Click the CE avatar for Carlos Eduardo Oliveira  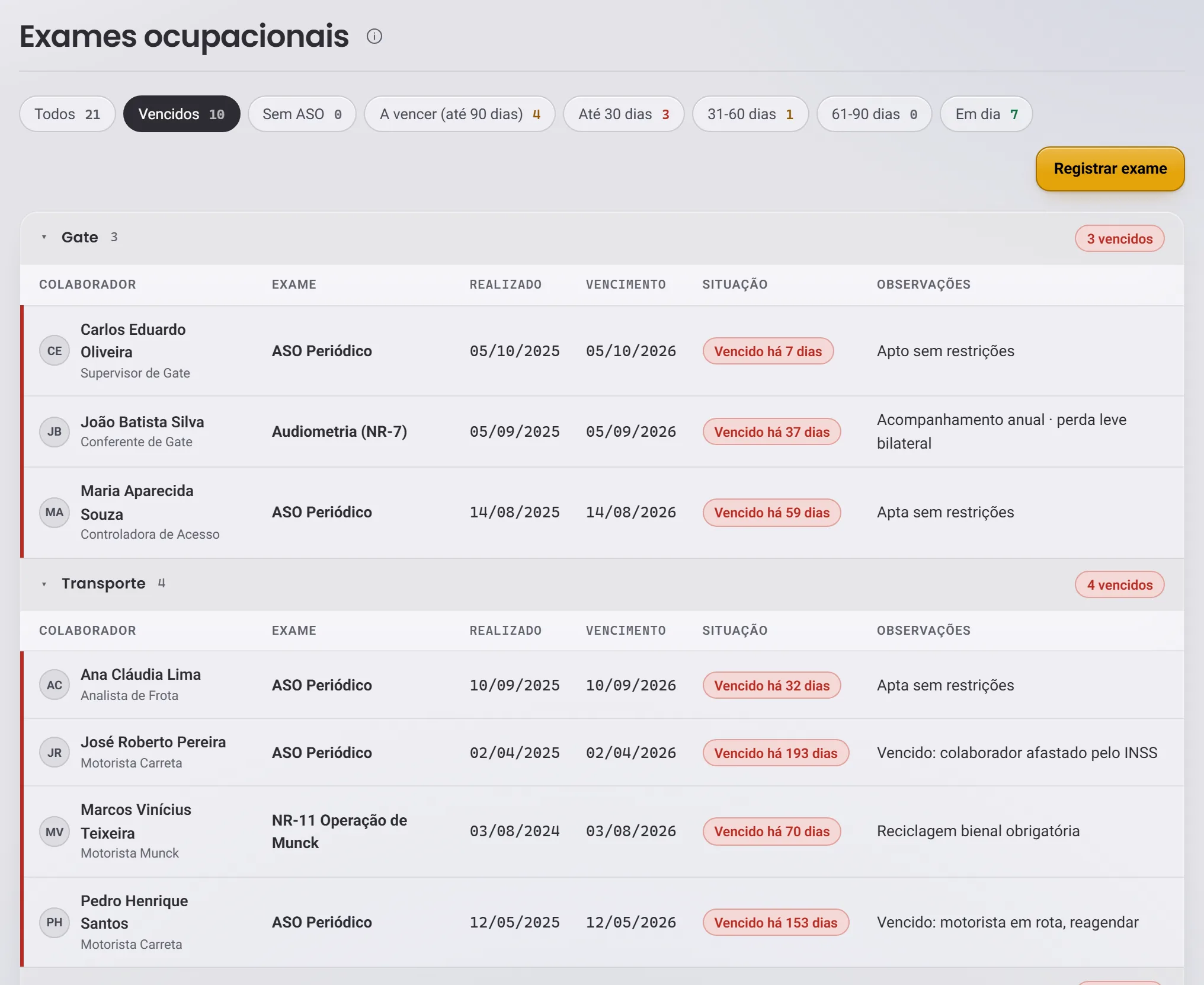(55, 351)
